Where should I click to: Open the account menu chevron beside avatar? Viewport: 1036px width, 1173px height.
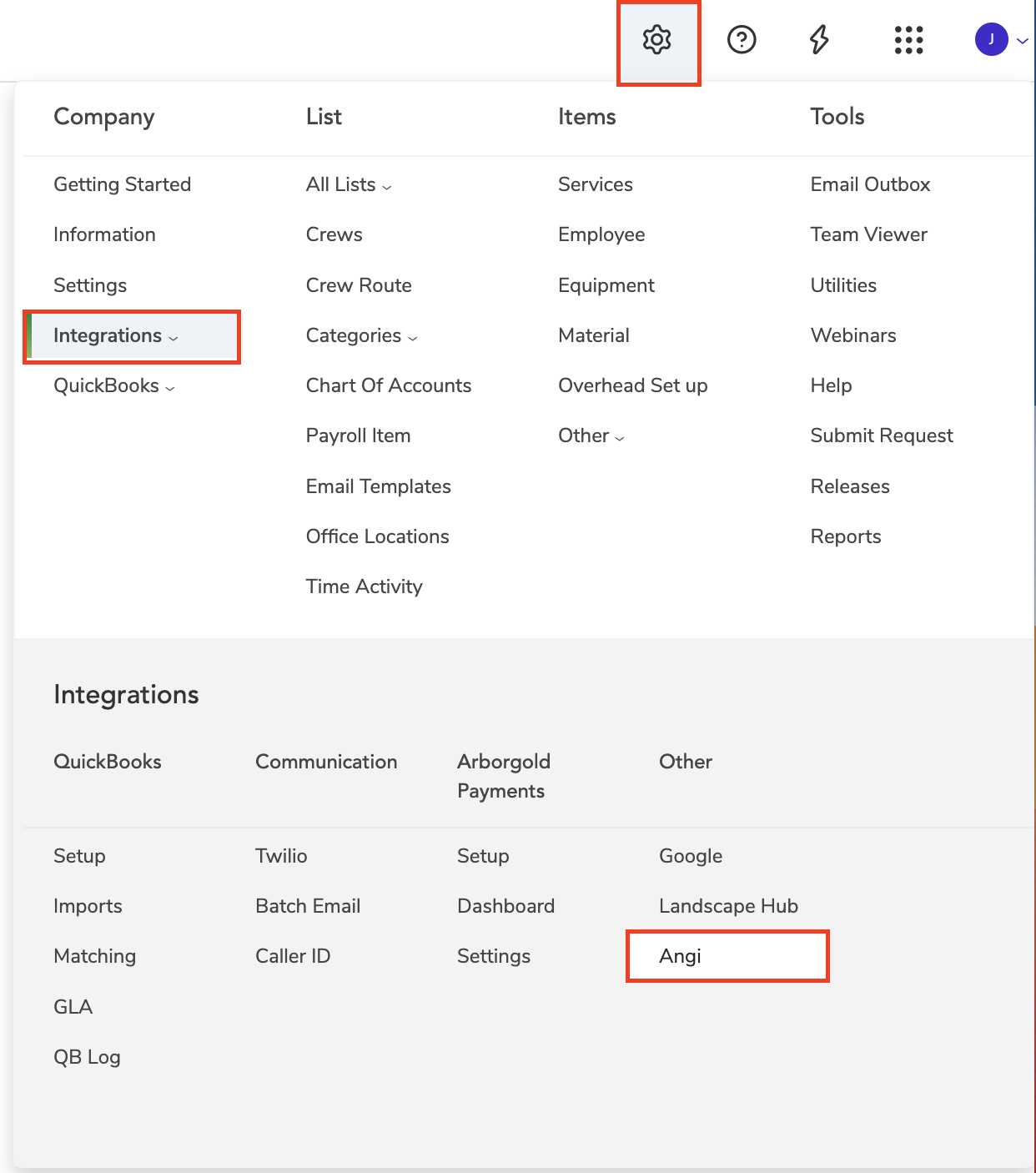pyautogui.click(x=1023, y=40)
